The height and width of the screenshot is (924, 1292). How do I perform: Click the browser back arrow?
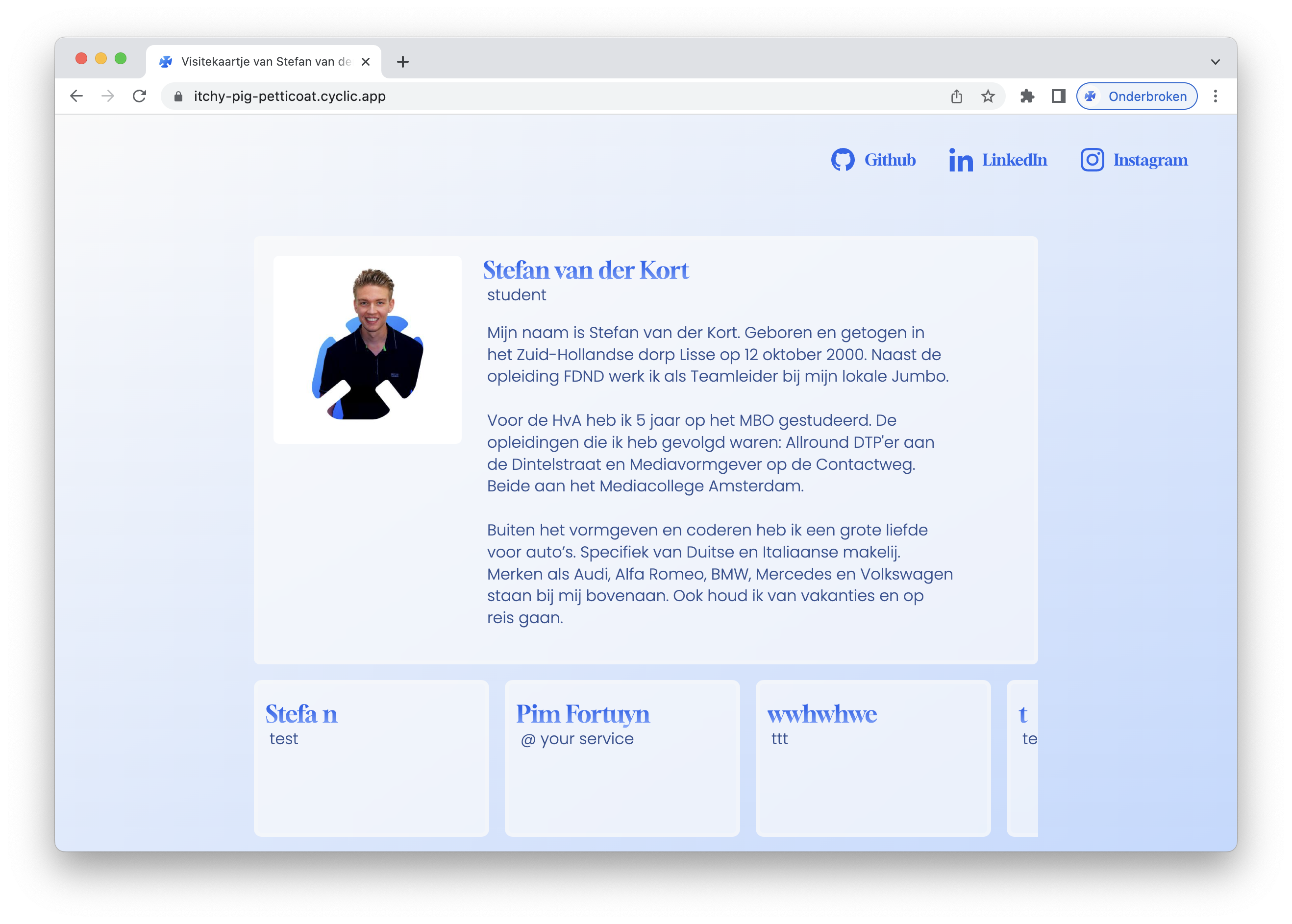tap(77, 96)
